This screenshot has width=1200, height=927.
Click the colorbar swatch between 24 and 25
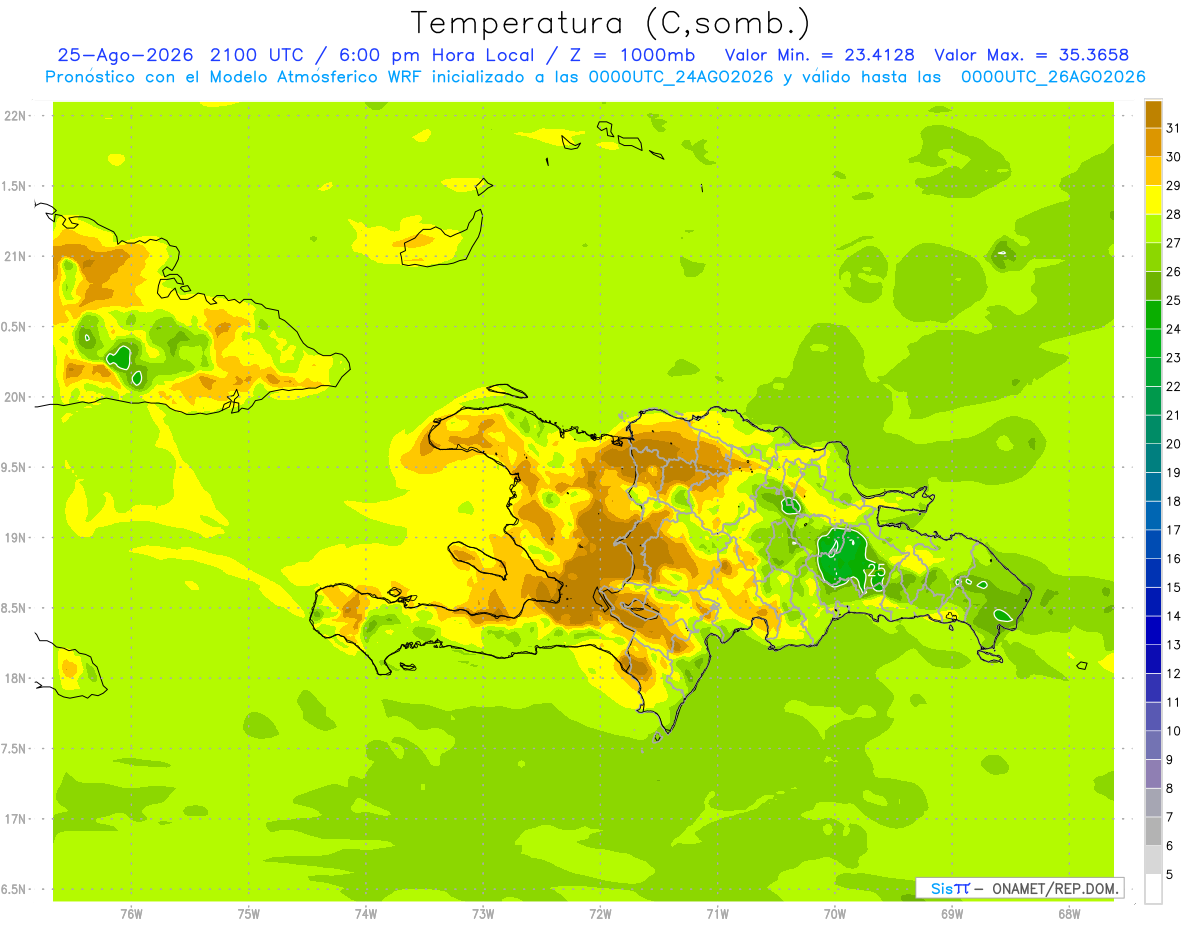(x=1153, y=315)
